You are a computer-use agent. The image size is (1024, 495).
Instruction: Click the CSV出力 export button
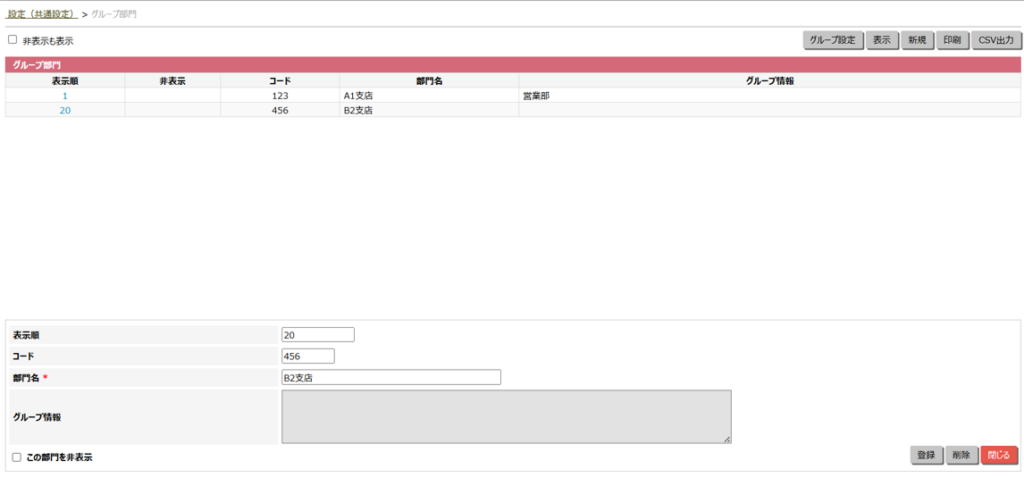pyautogui.click(x=995, y=40)
